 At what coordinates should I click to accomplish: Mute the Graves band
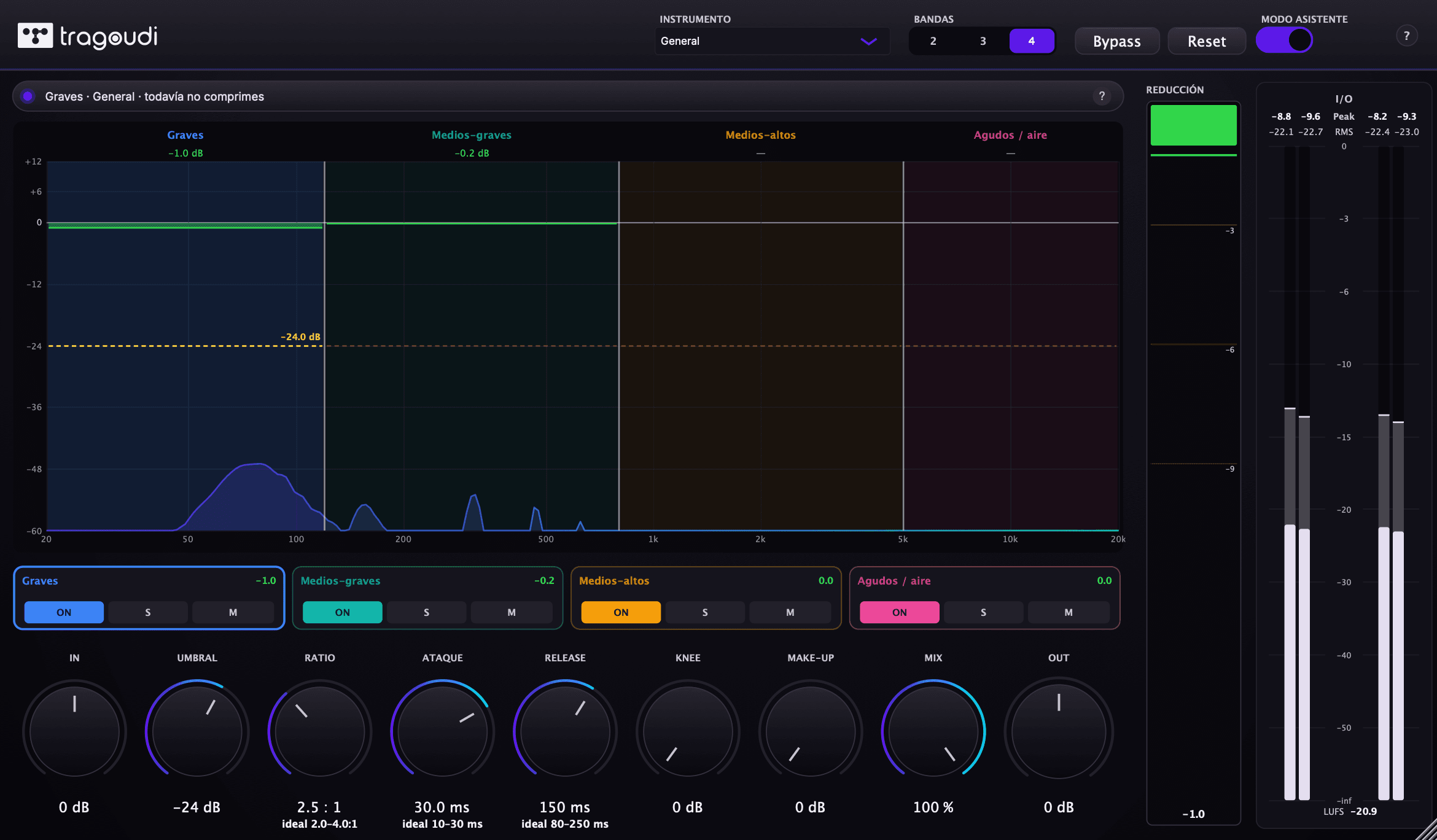point(233,612)
